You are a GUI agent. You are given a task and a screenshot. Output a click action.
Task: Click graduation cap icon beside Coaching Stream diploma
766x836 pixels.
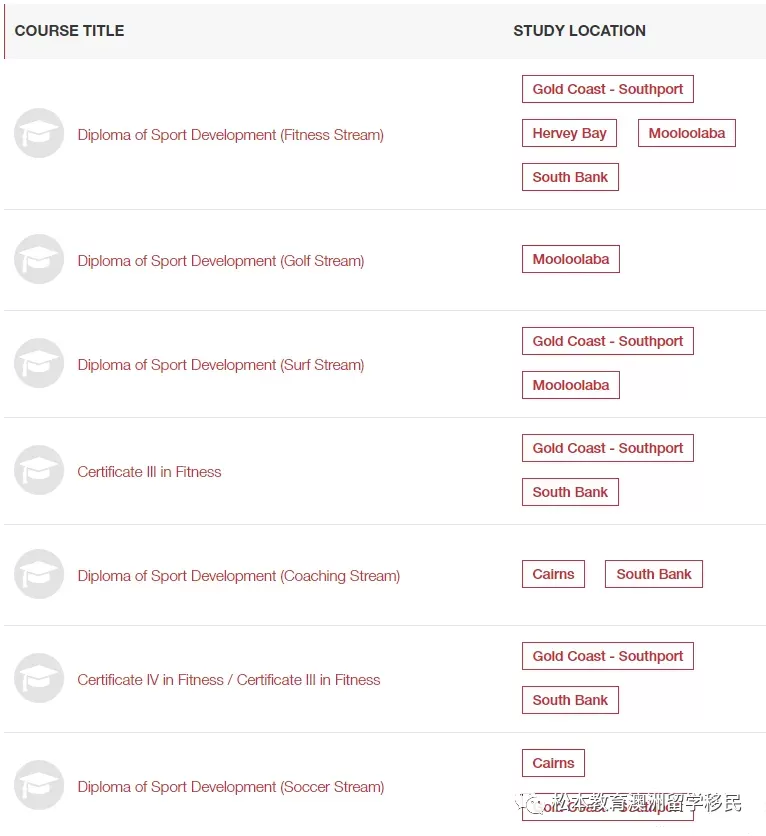(39, 574)
